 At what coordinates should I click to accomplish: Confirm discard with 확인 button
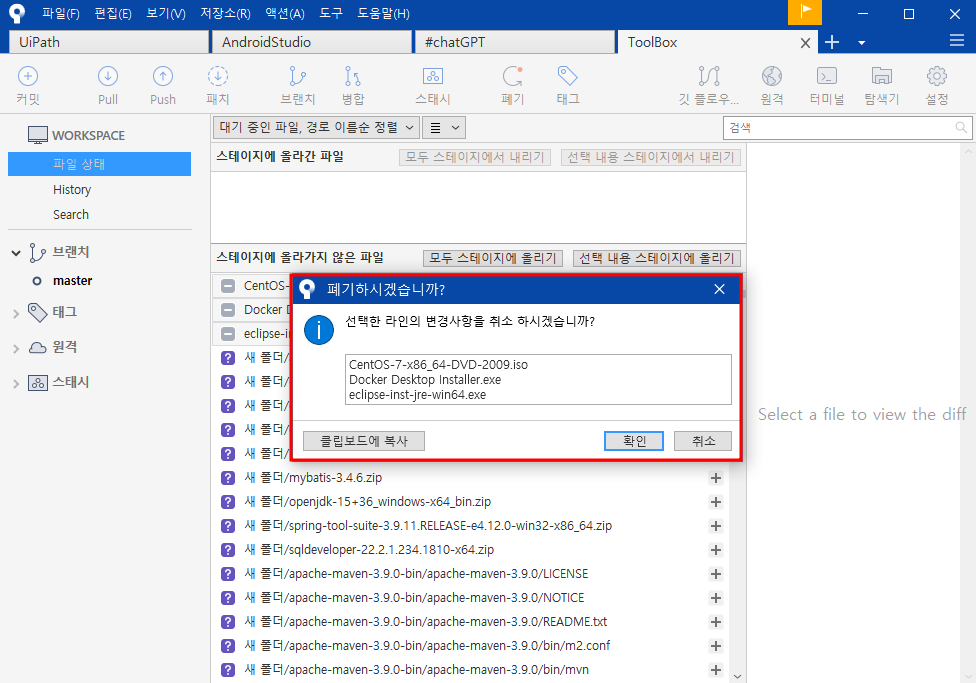[x=634, y=441]
